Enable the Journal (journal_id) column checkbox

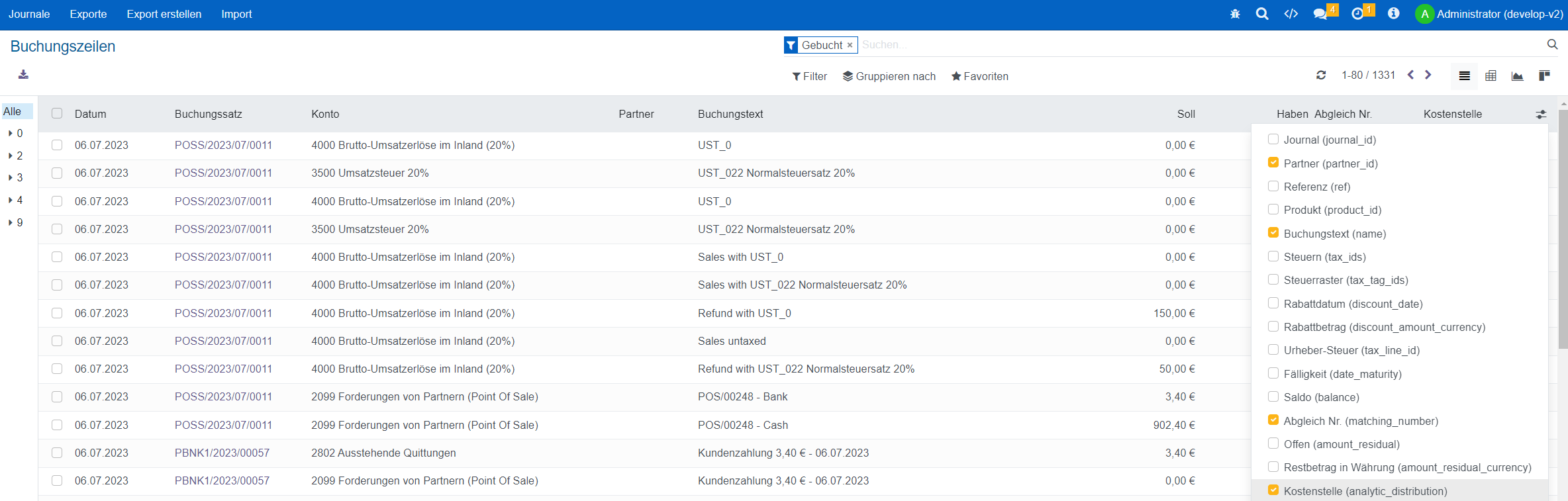(1273, 140)
